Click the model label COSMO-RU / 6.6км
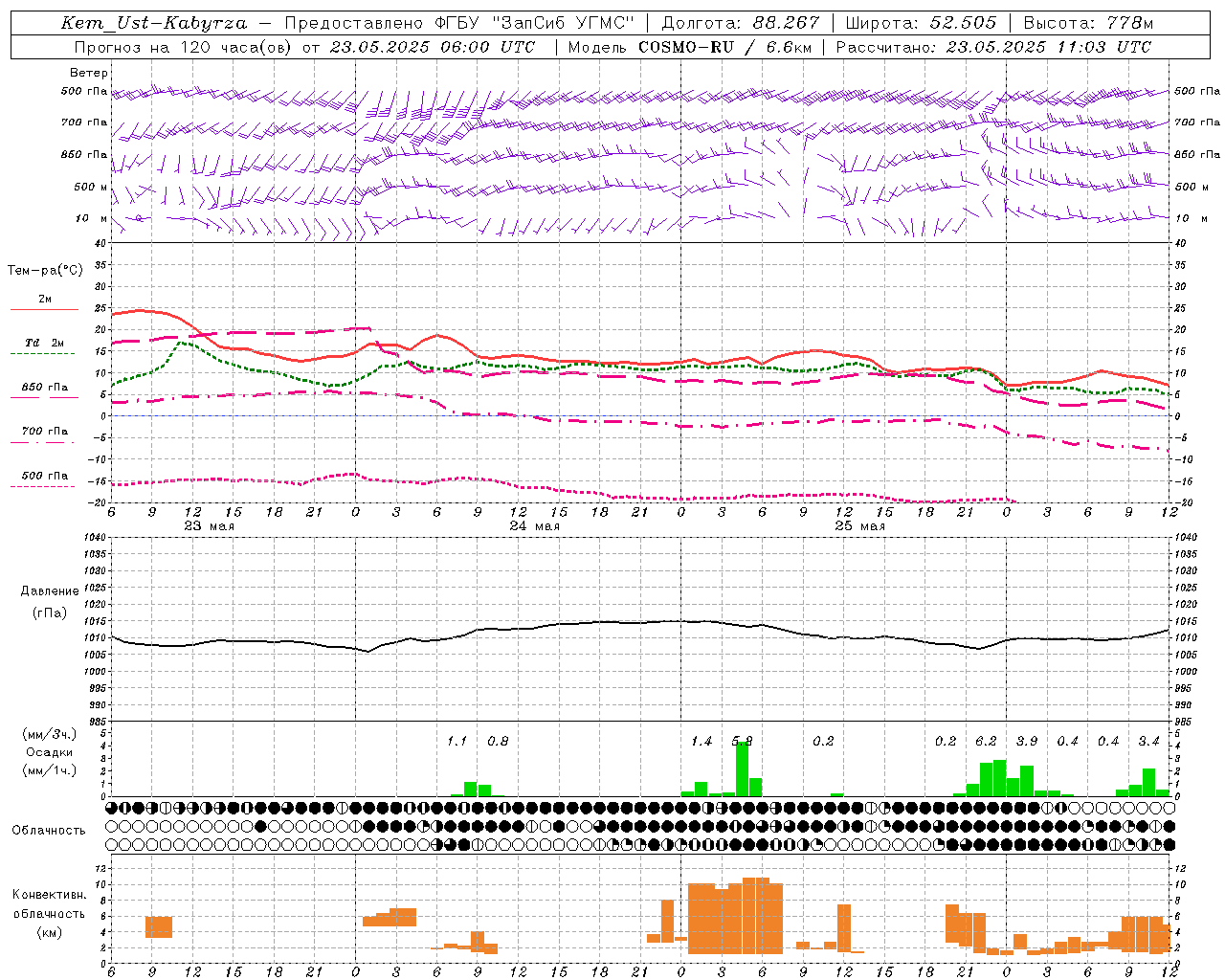 pos(725,47)
